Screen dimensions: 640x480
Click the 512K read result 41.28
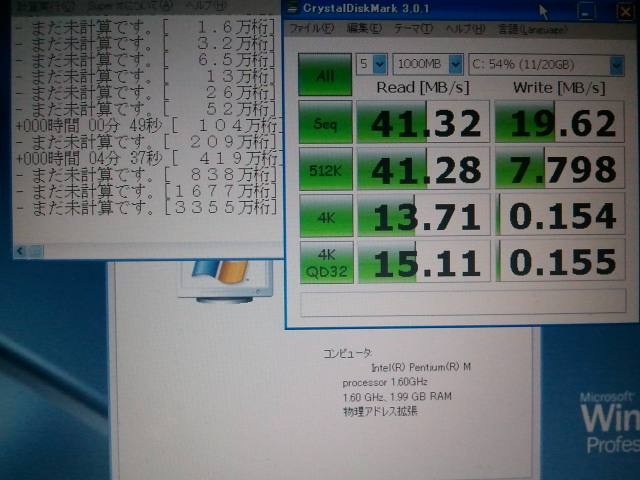[423, 169]
